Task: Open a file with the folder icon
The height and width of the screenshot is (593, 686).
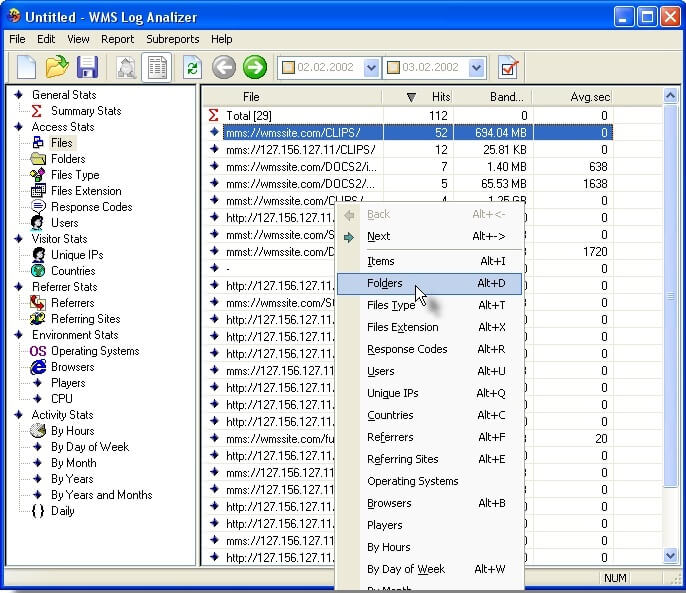Action: (57, 67)
